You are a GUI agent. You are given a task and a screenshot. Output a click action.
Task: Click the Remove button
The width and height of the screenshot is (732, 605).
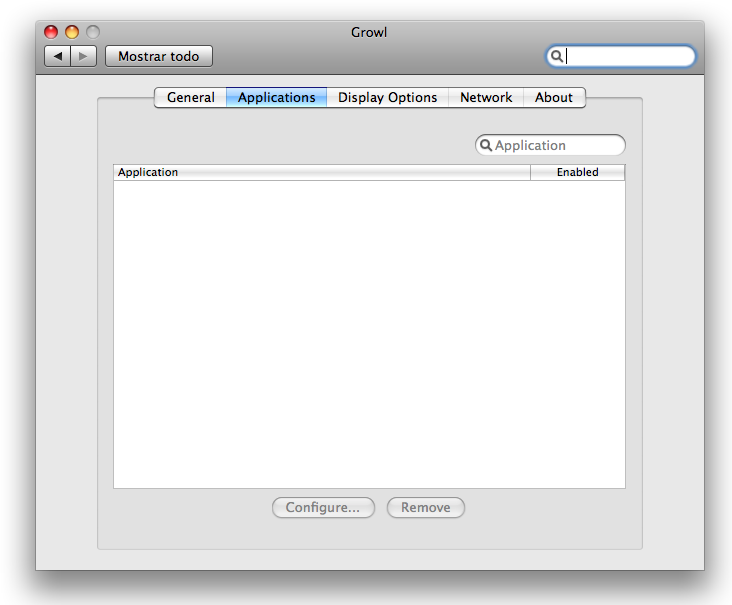pos(426,507)
